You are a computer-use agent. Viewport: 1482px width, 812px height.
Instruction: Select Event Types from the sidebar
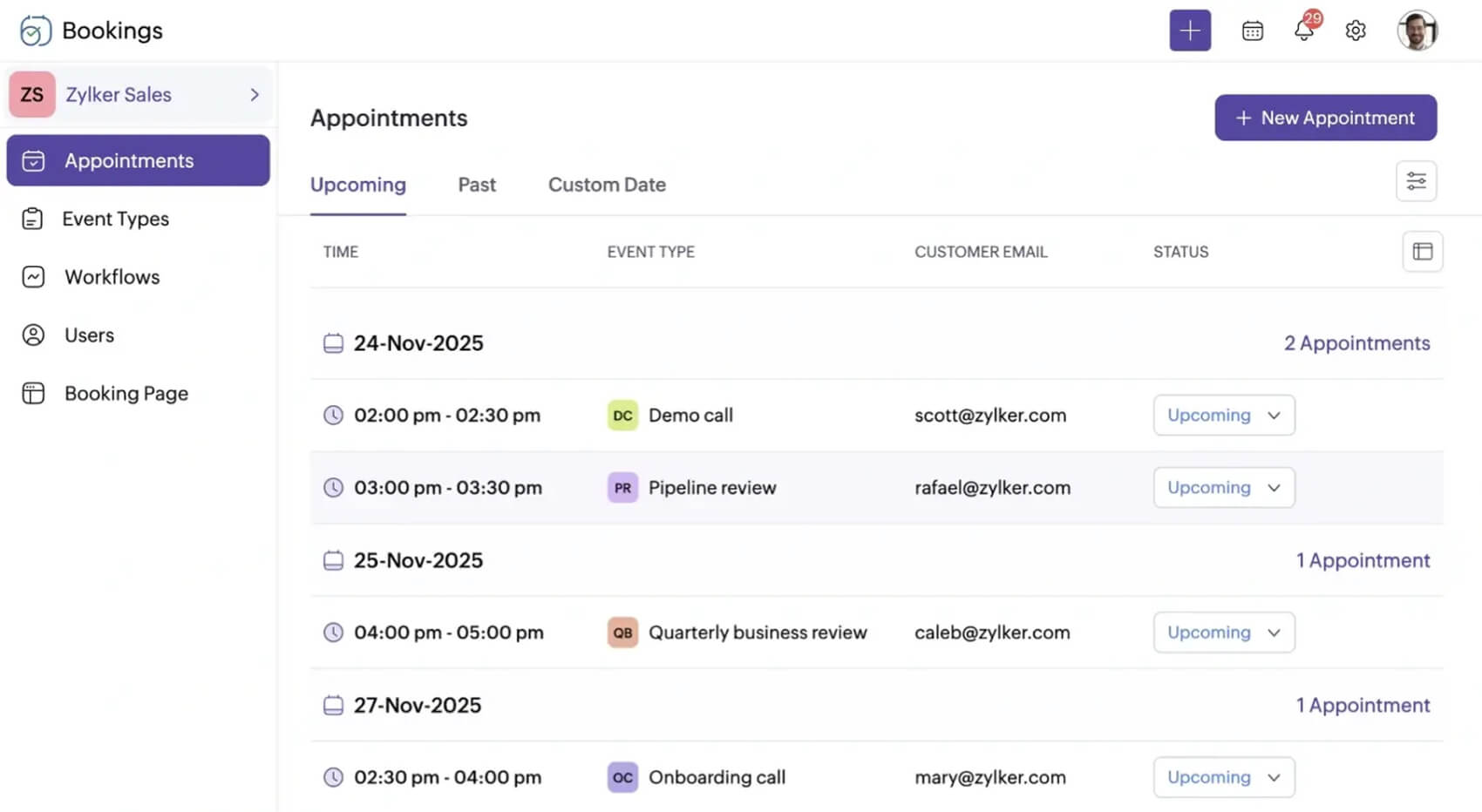(115, 219)
